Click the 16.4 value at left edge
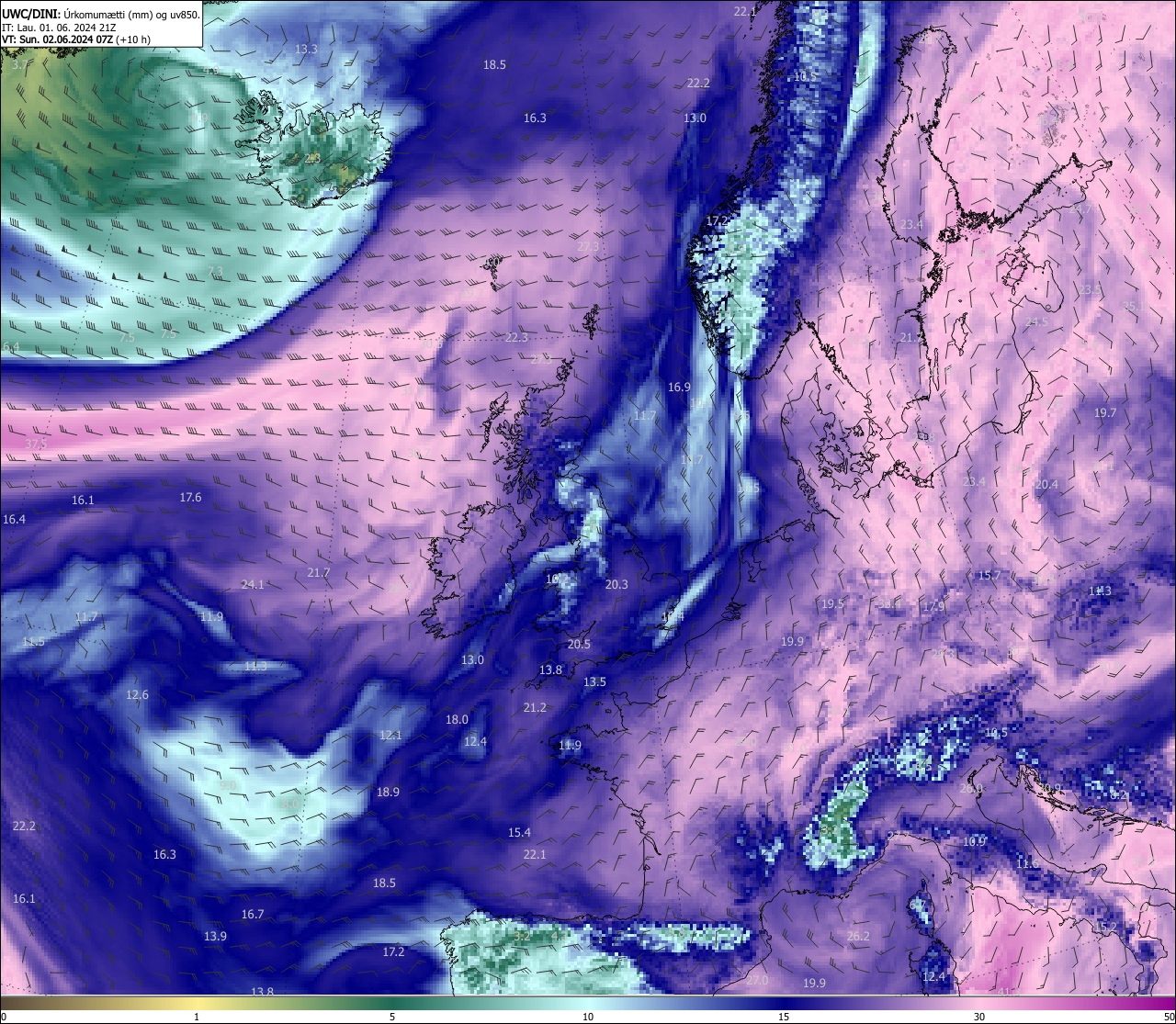 pos(14,519)
